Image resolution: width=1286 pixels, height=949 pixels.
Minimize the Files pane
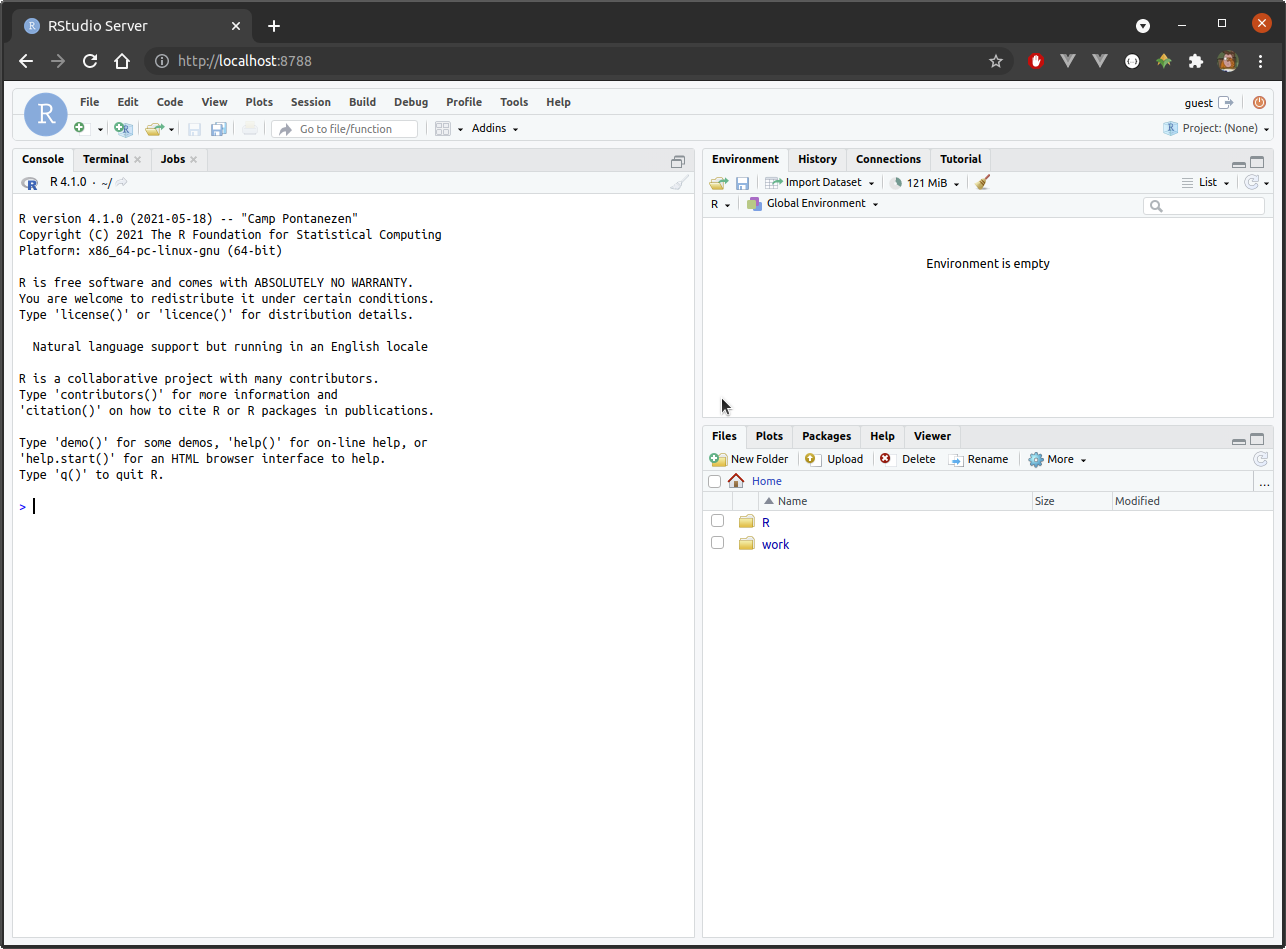tap(1239, 440)
